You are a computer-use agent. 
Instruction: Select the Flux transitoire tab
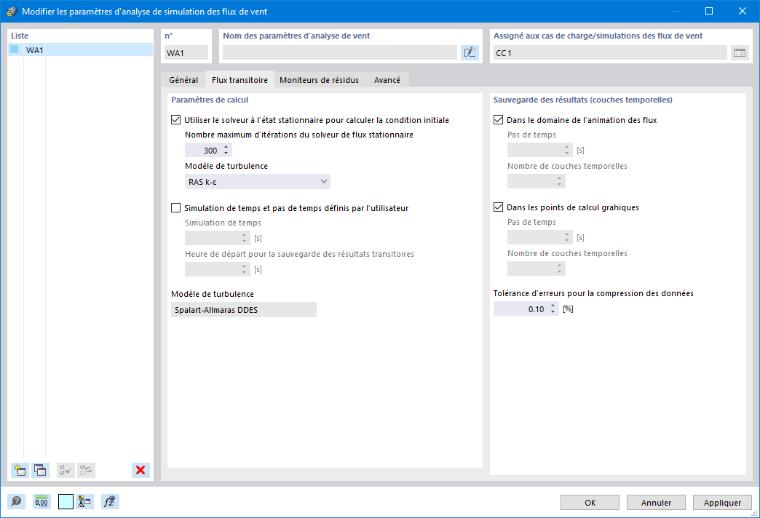[239, 80]
